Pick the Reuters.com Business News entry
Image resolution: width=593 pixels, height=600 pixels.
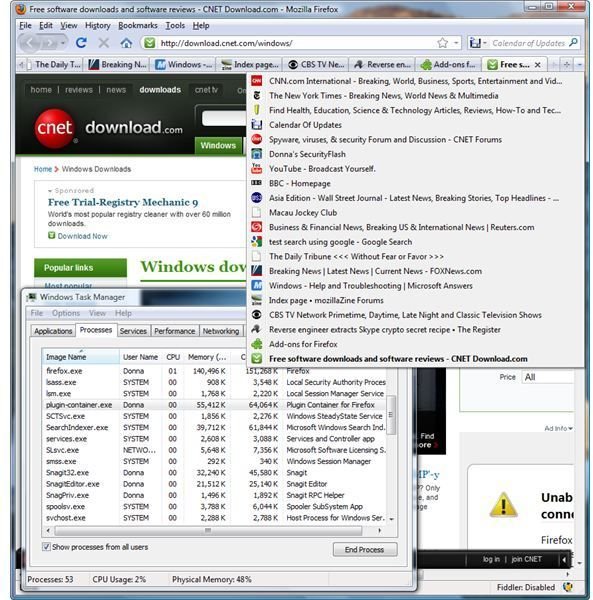pyautogui.click(x=415, y=227)
